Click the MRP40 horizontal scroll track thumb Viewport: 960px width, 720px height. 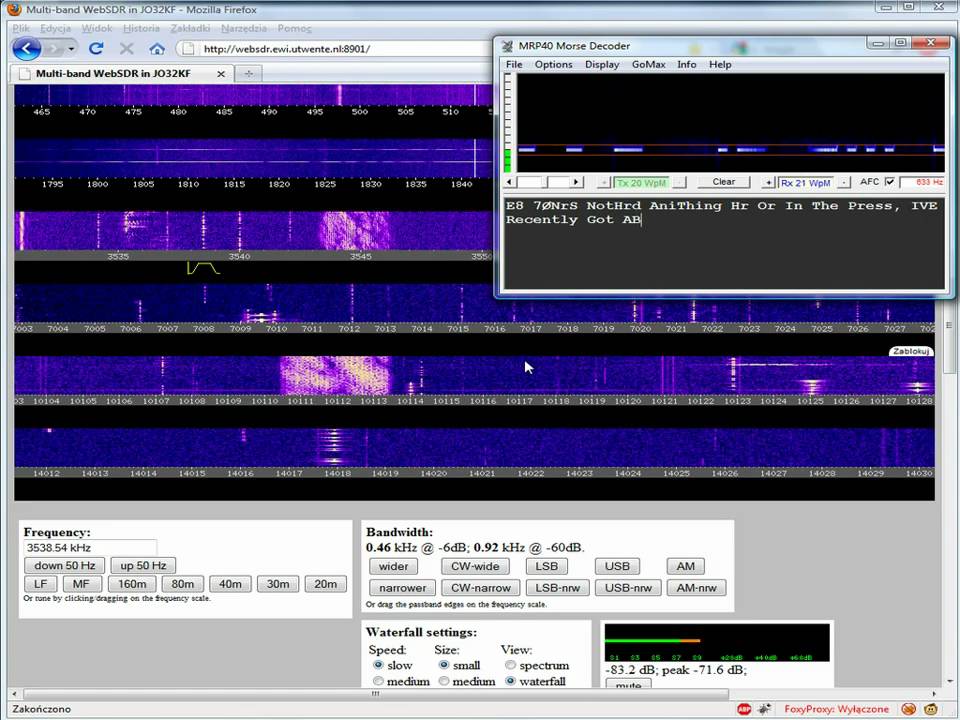coord(543,182)
